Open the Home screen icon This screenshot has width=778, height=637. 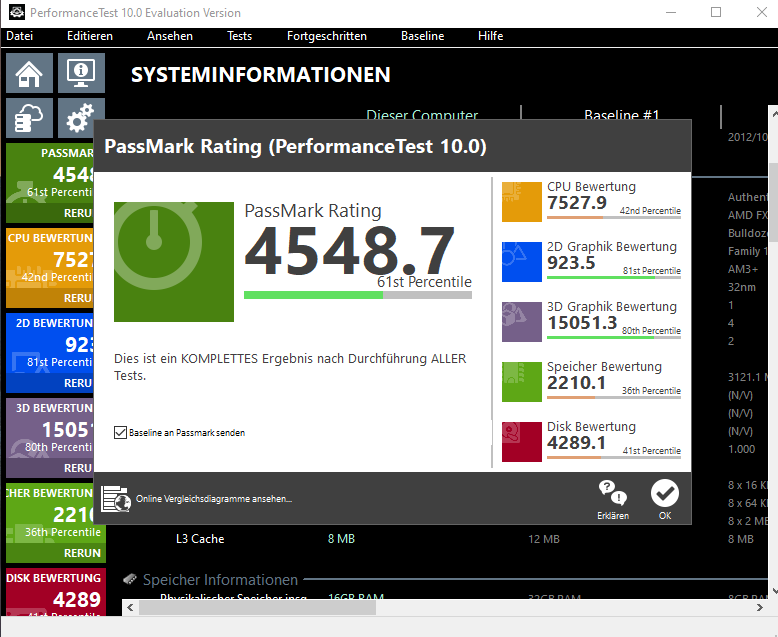point(29,73)
